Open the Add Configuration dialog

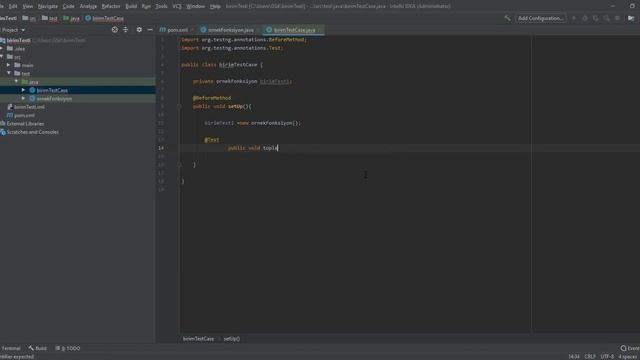[540, 18]
